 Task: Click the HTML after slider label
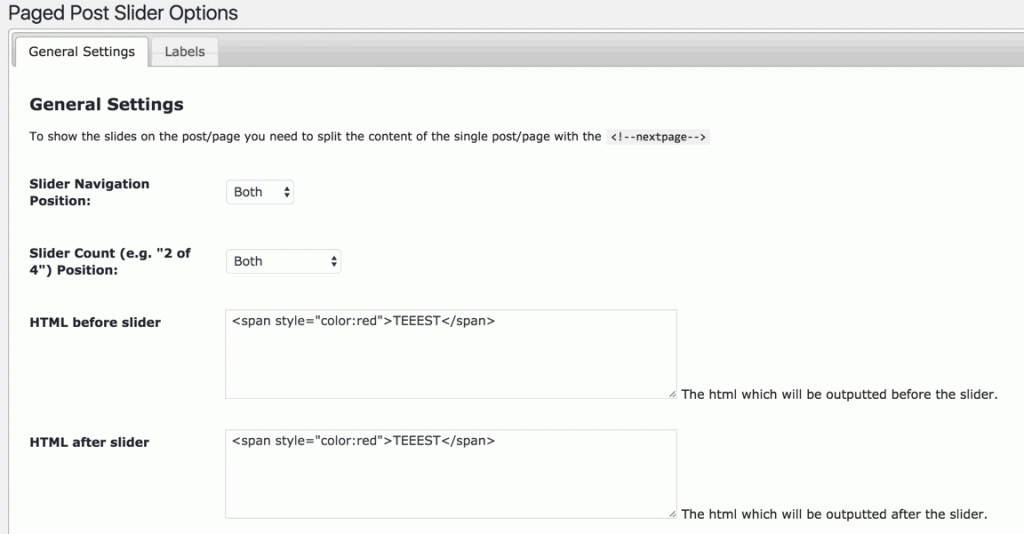click(x=89, y=442)
